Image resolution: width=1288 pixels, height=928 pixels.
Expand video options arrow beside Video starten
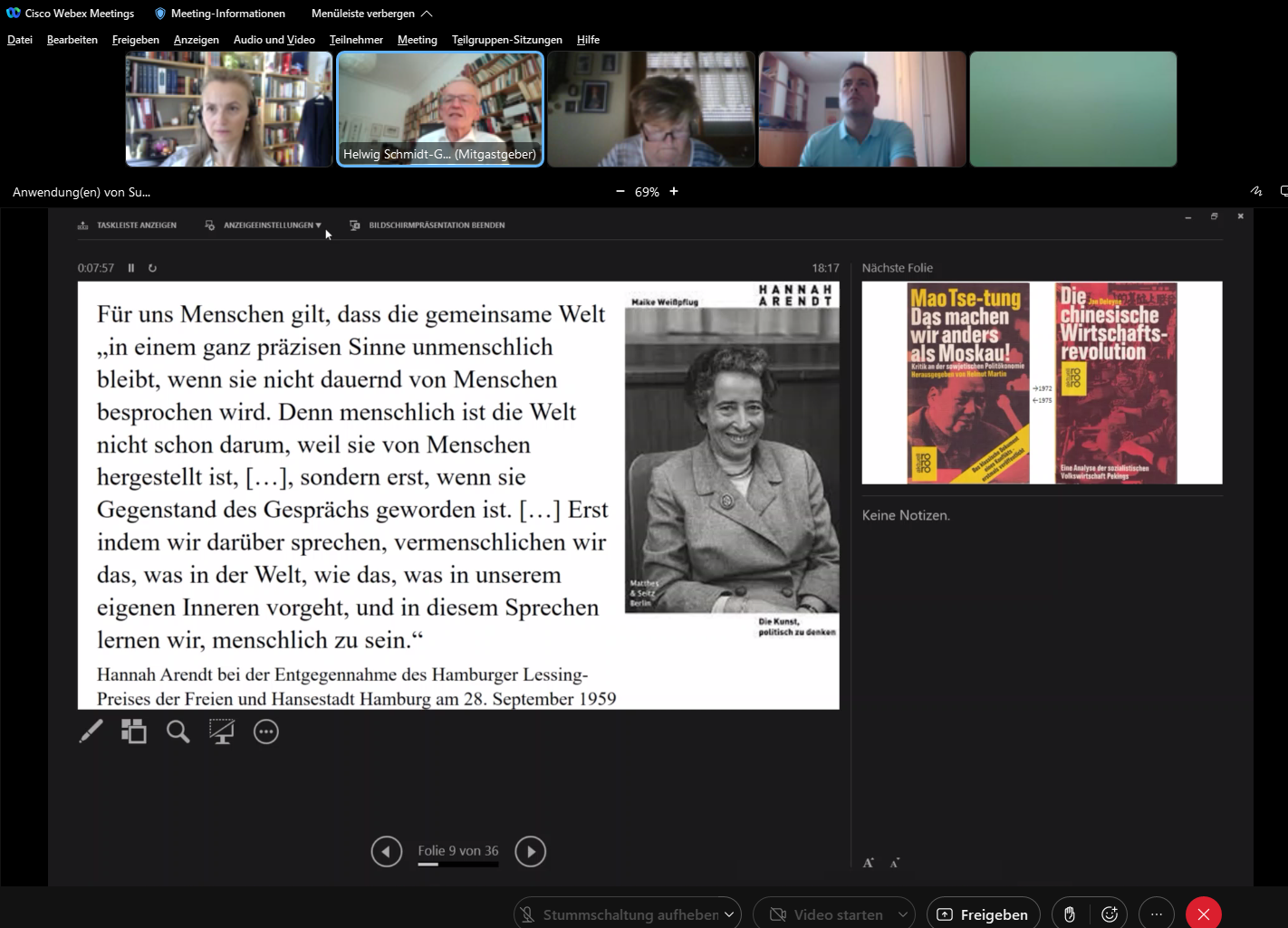coord(903,914)
